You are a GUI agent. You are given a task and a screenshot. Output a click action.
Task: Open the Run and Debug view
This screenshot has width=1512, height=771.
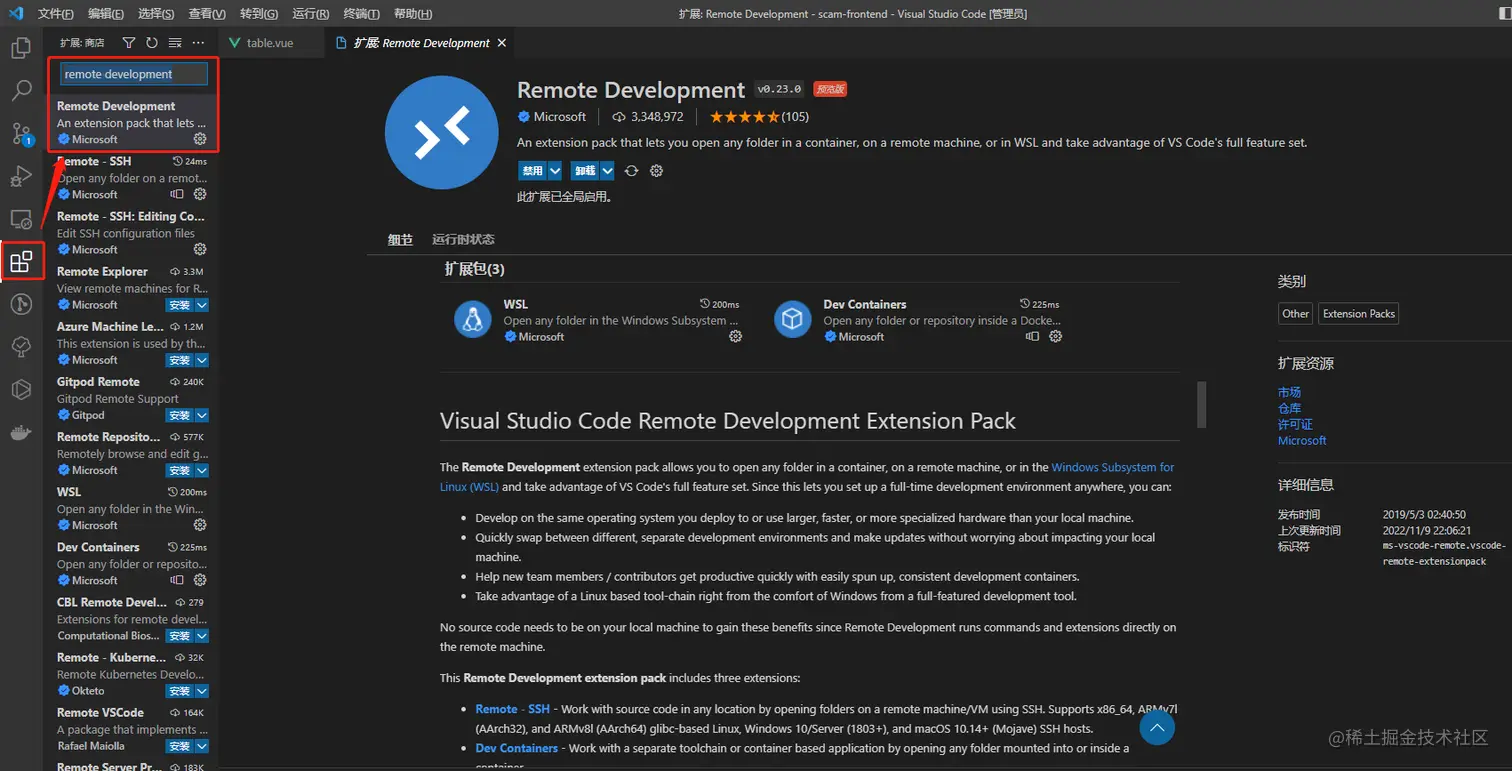(21, 177)
